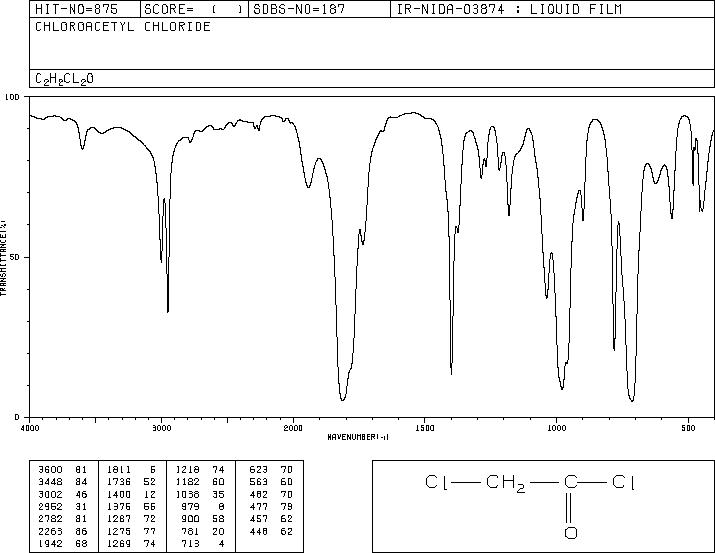Click the 4000 label on wavenumber axis
The image size is (715, 553).
(30, 428)
